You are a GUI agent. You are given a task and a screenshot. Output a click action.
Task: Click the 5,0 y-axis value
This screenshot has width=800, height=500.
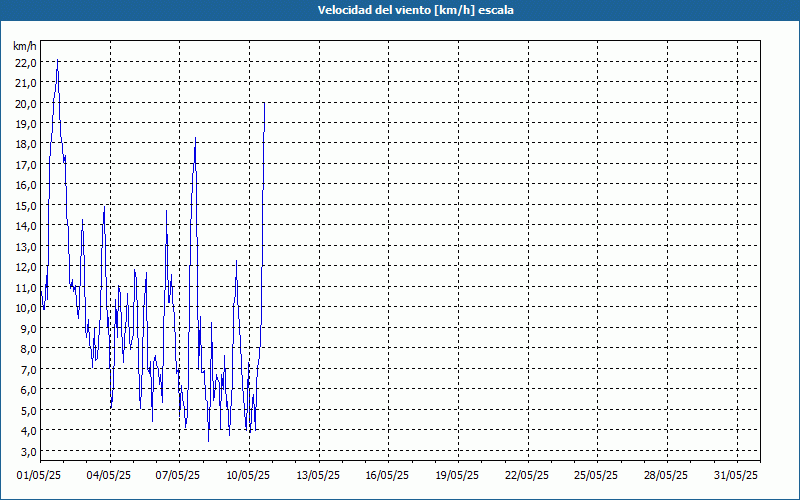pyautogui.click(x=28, y=410)
